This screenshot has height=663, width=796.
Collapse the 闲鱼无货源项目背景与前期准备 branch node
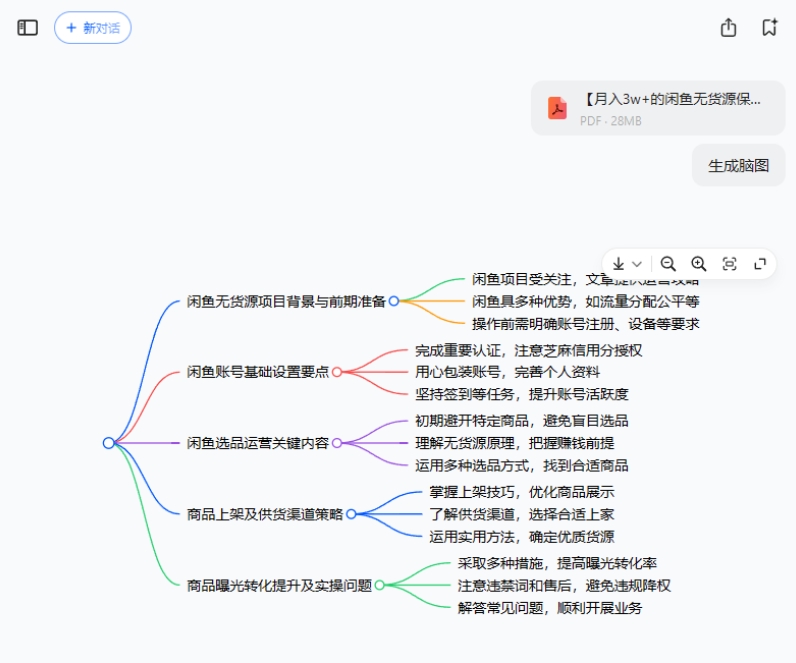[x=394, y=301]
